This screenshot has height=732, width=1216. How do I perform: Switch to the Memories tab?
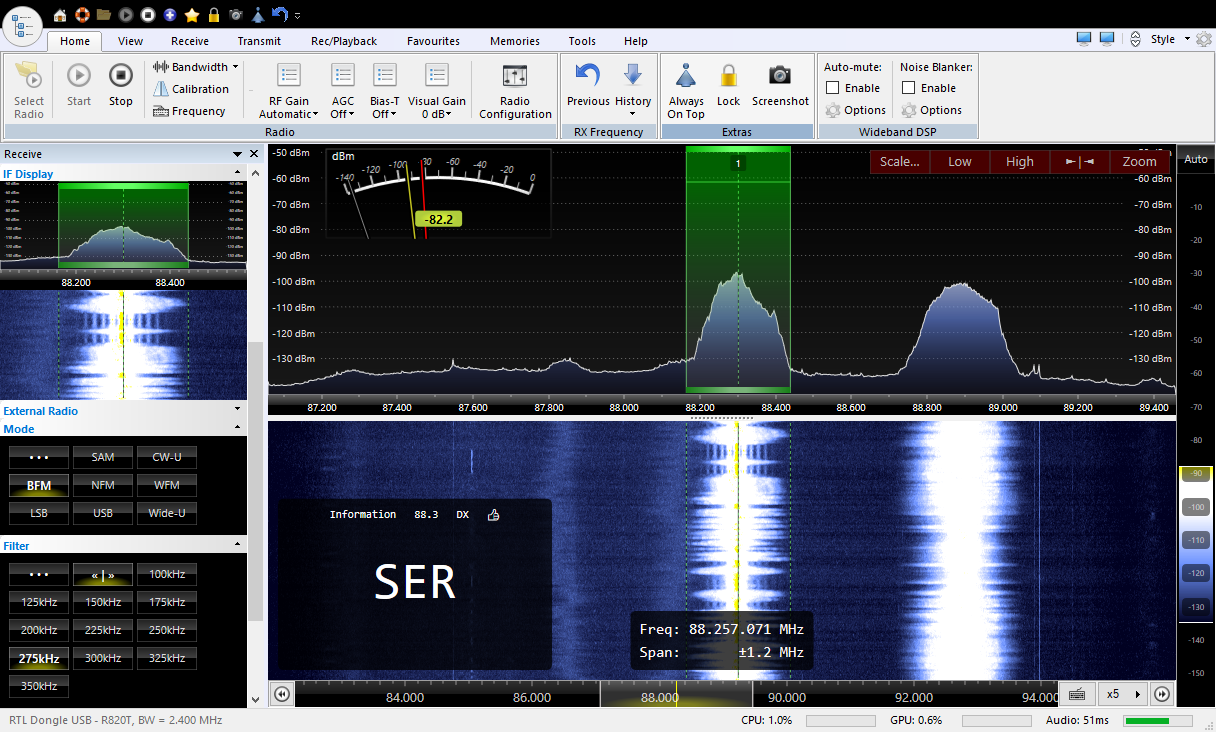515,41
